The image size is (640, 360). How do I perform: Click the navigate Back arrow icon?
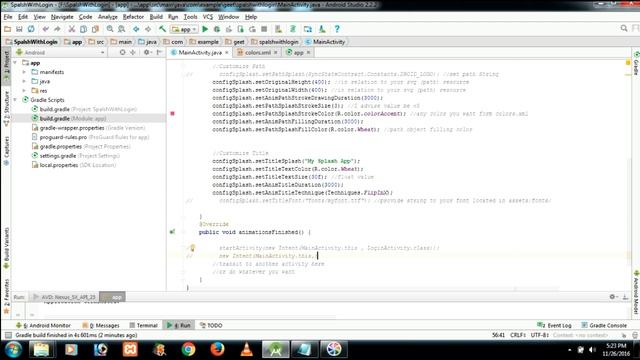(136, 29)
